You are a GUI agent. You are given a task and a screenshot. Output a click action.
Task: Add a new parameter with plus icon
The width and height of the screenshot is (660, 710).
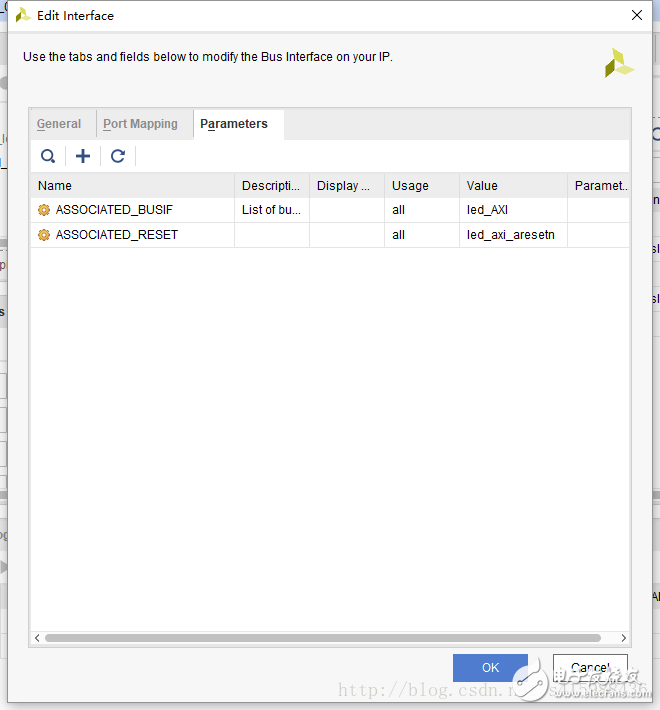[x=83, y=156]
